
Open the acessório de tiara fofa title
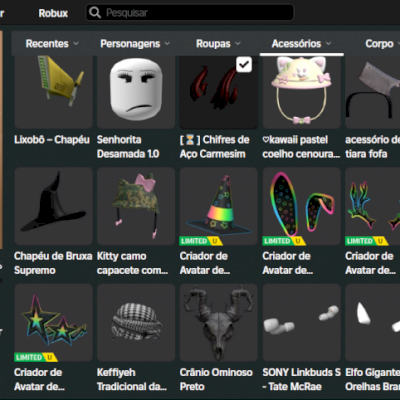pyautogui.click(x=373, y=147)
